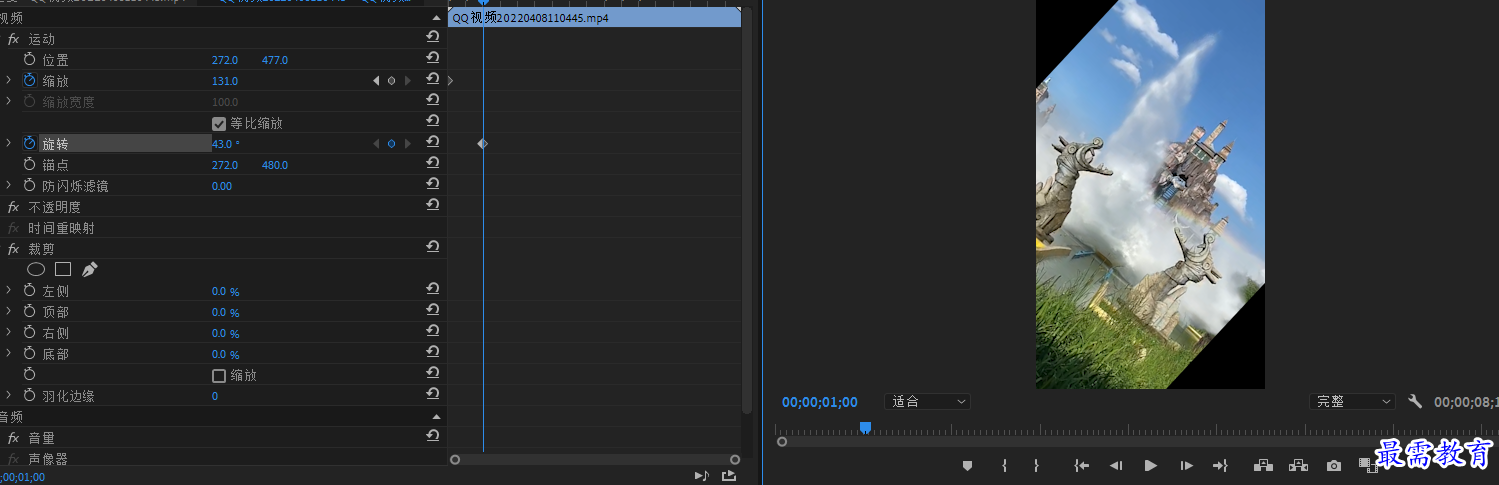Uncheck the 等比缩放 checkbox
Viewport: 1499px width, 485px height.
point(219,124)
